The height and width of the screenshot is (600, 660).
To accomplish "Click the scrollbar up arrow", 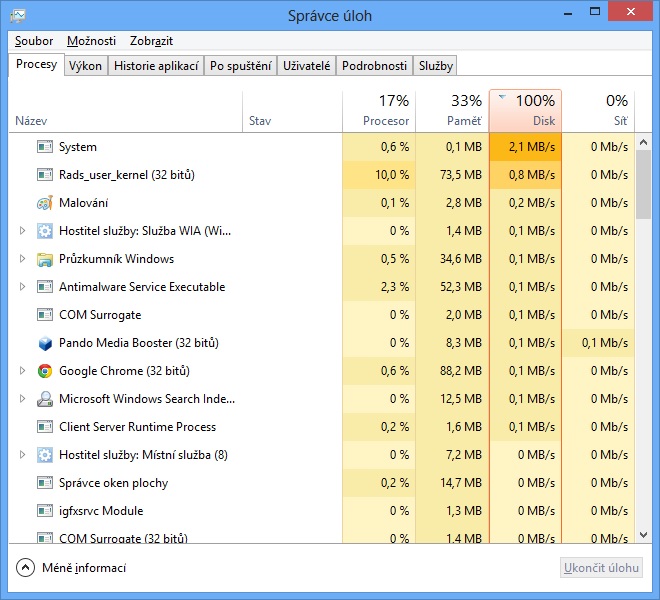I will pos(643,142).
